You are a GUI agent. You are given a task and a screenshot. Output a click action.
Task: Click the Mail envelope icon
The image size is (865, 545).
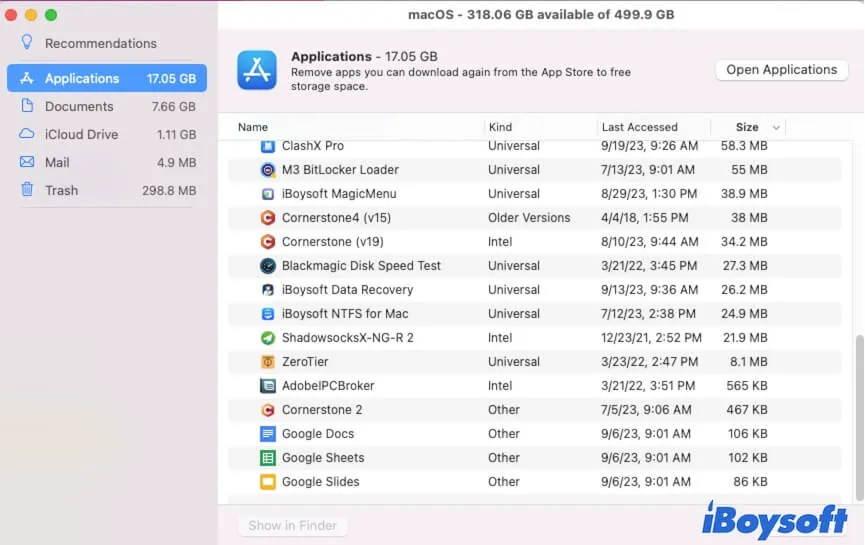click(x=26, y=162)
